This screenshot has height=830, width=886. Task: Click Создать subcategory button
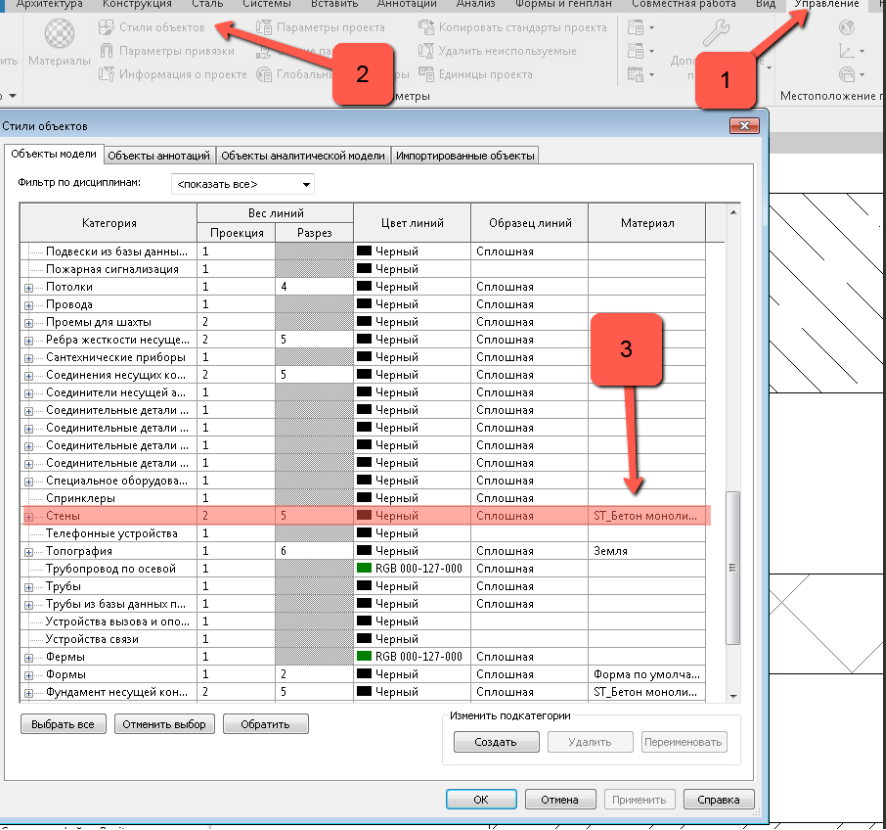(496, 742)
